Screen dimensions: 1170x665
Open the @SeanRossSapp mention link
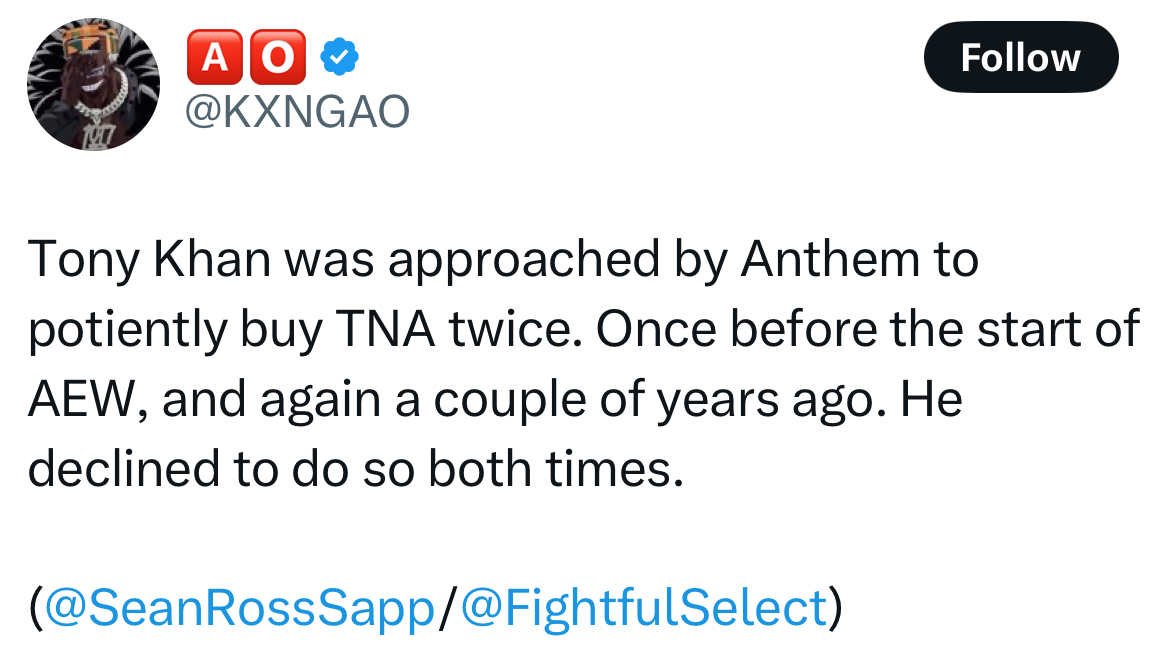click(240, 608)
